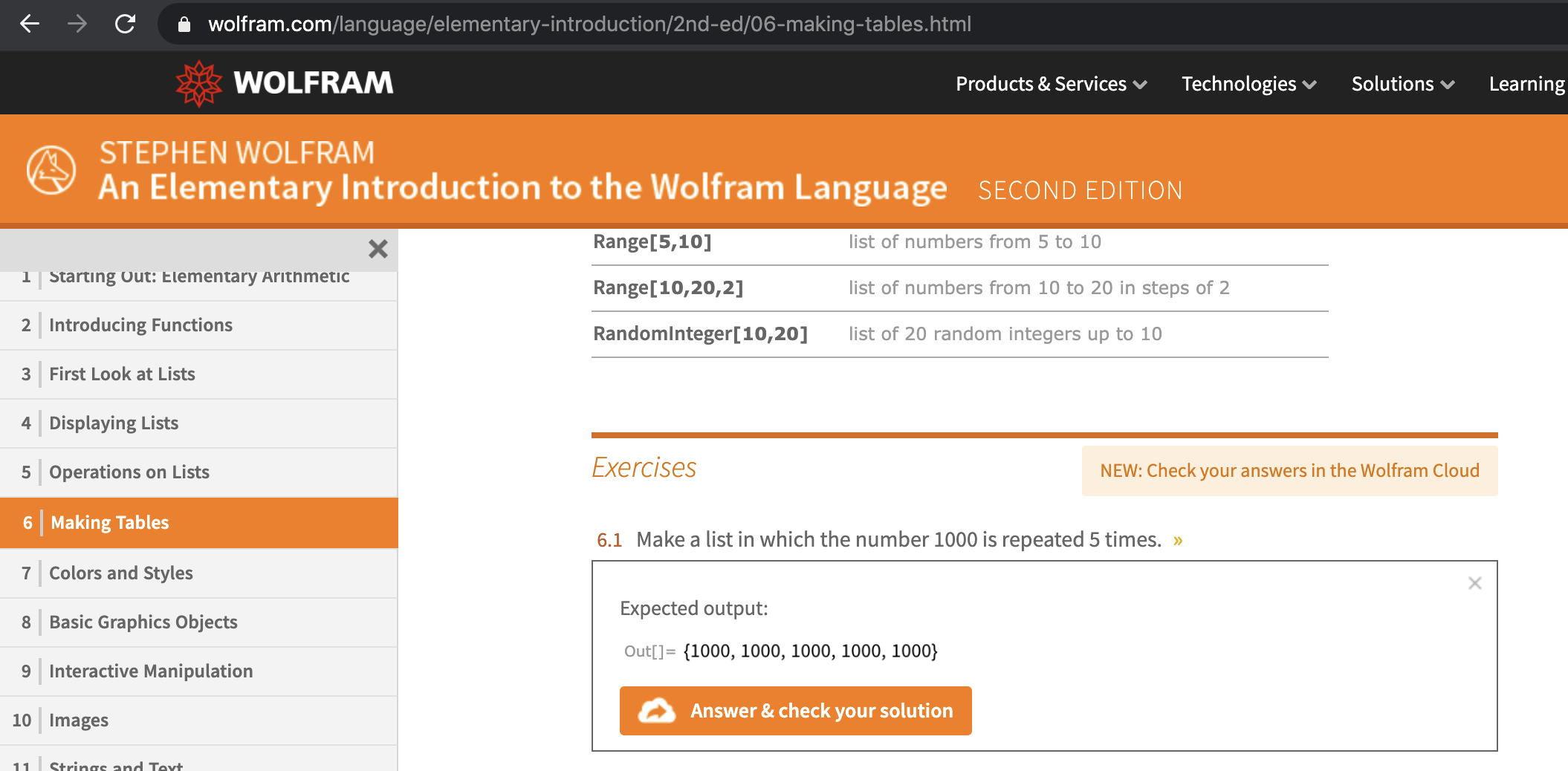
Task: Click NEW: Check your answers in Wolfram Cloud
Action: pyautogui.click(x=1289, y=471)
